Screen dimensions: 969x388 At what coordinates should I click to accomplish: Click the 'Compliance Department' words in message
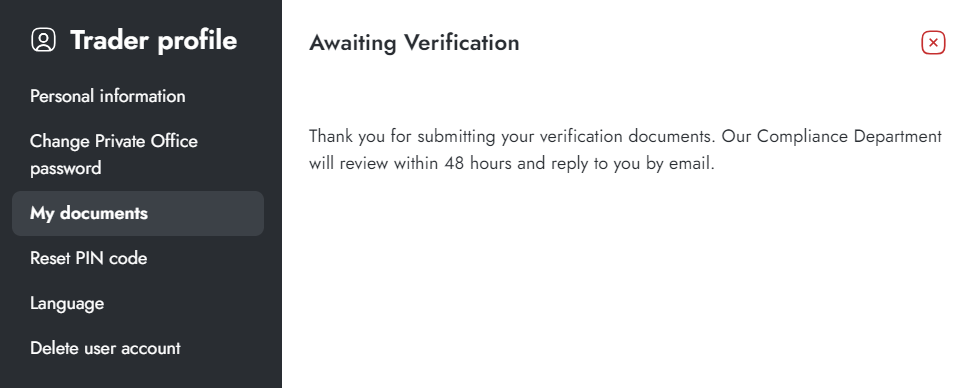tap(849, 136)
